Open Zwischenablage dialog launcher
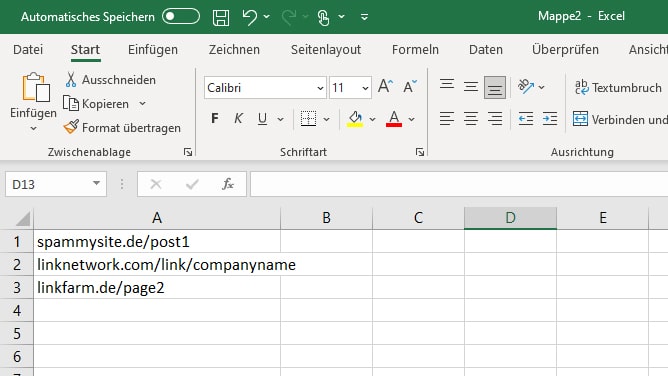This screenshot has height=376, width=668. point(187,152)
